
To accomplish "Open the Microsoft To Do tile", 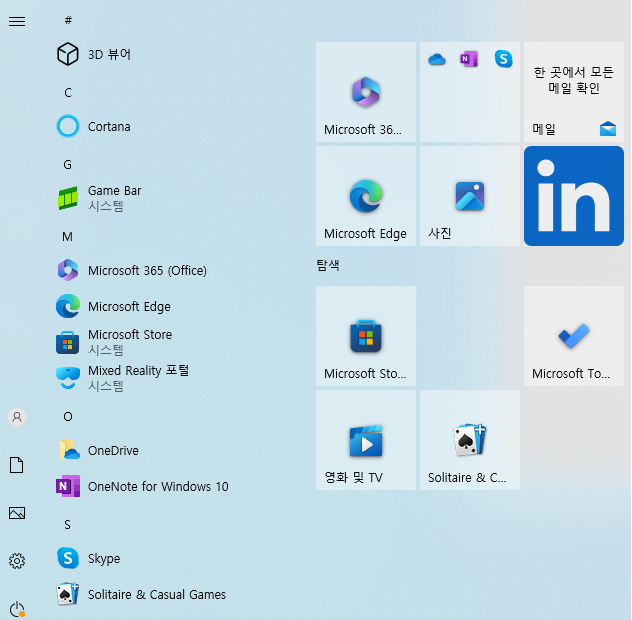I will [x=574, y=336].
